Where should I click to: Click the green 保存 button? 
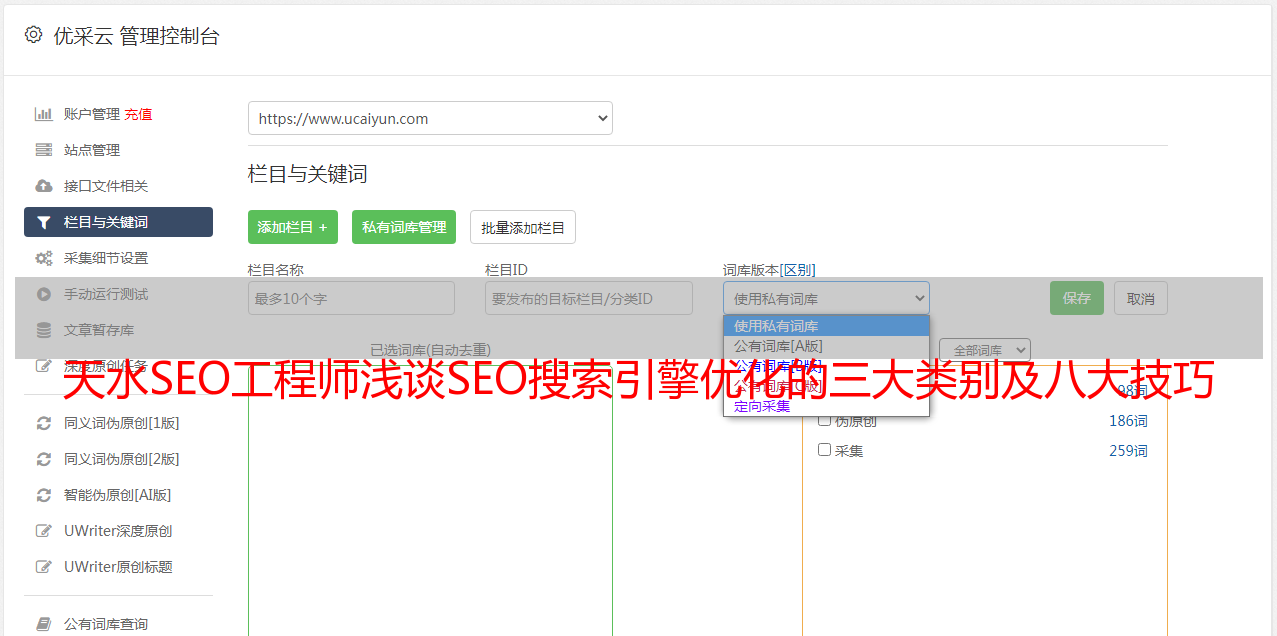1077,298
